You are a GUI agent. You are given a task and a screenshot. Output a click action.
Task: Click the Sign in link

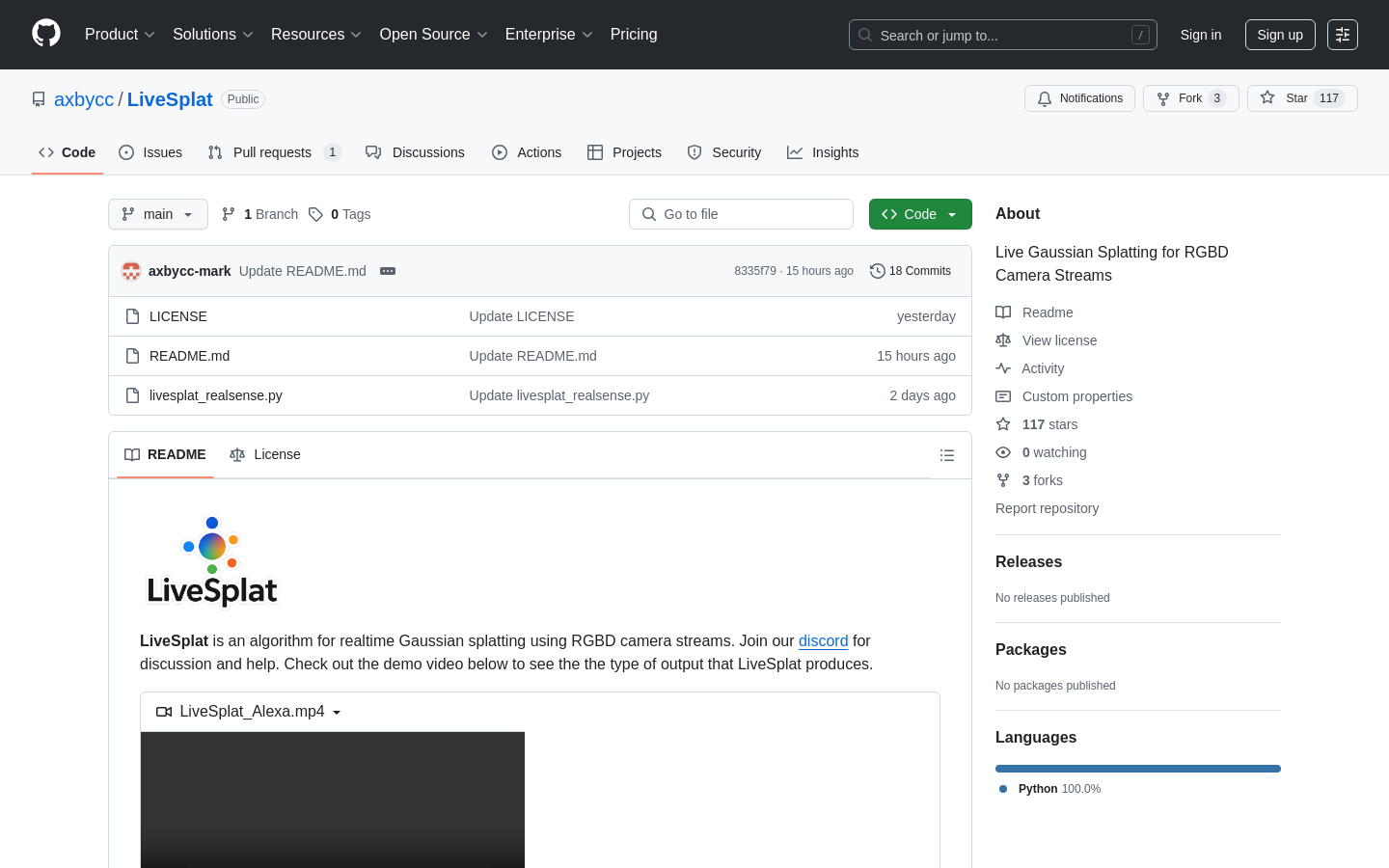click(1200, 35)
